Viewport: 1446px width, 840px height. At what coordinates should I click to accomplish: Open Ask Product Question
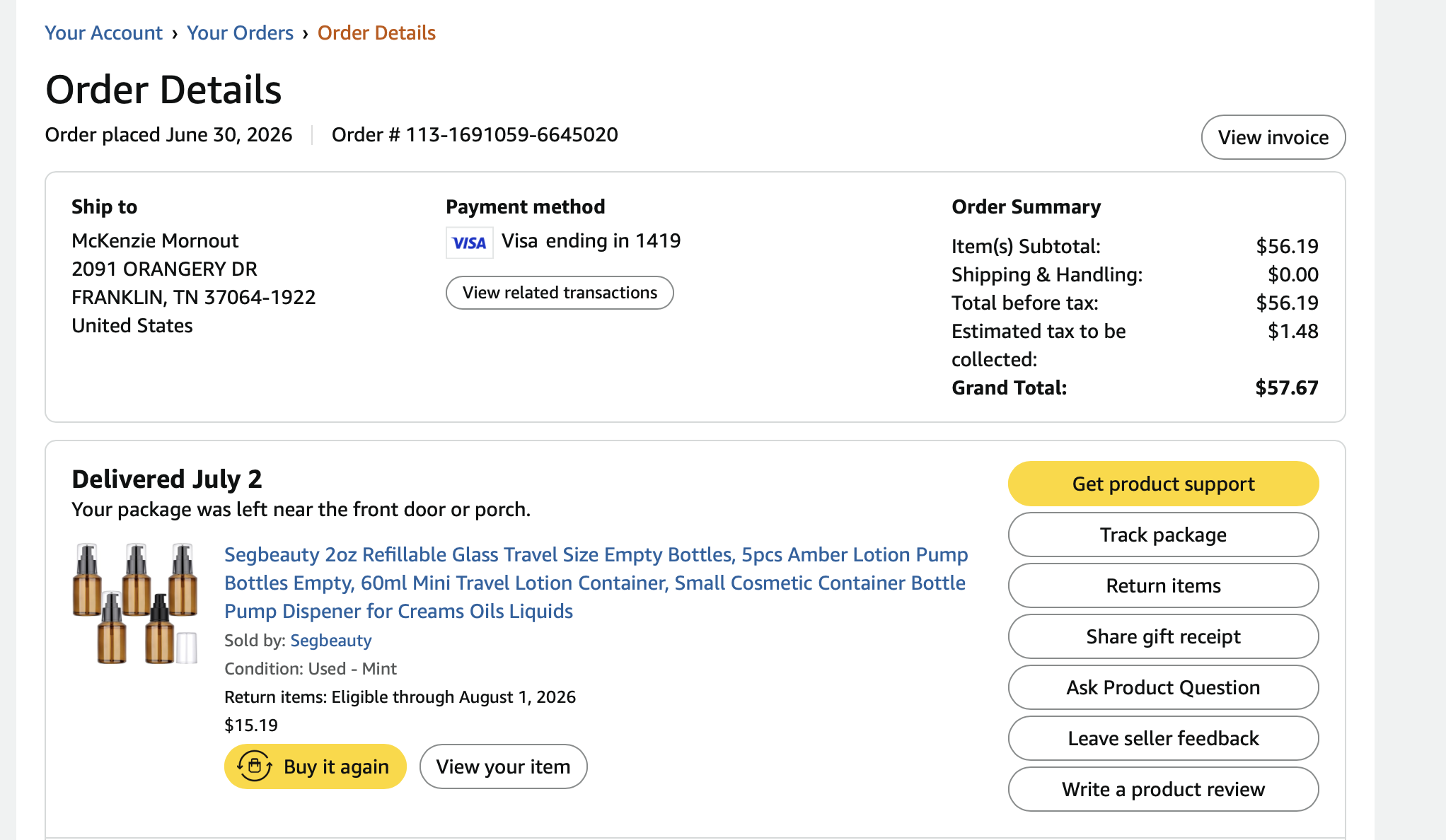pos(1163,687)
